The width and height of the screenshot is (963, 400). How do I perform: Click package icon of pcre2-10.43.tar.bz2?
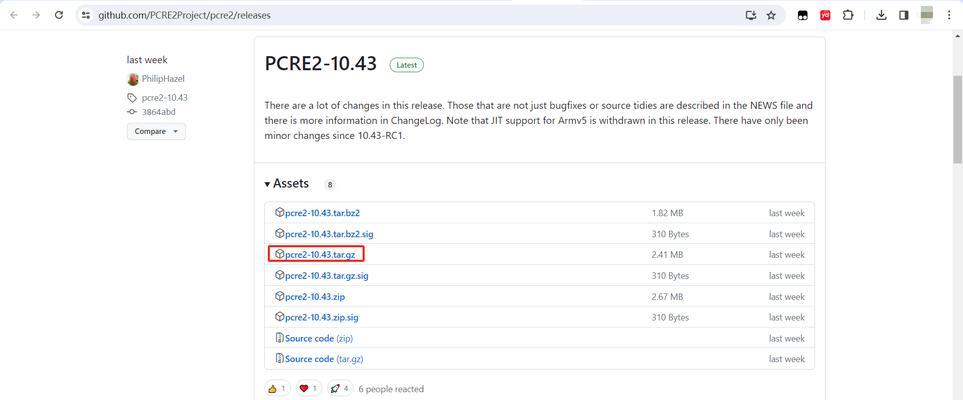[x=279, y=213]
